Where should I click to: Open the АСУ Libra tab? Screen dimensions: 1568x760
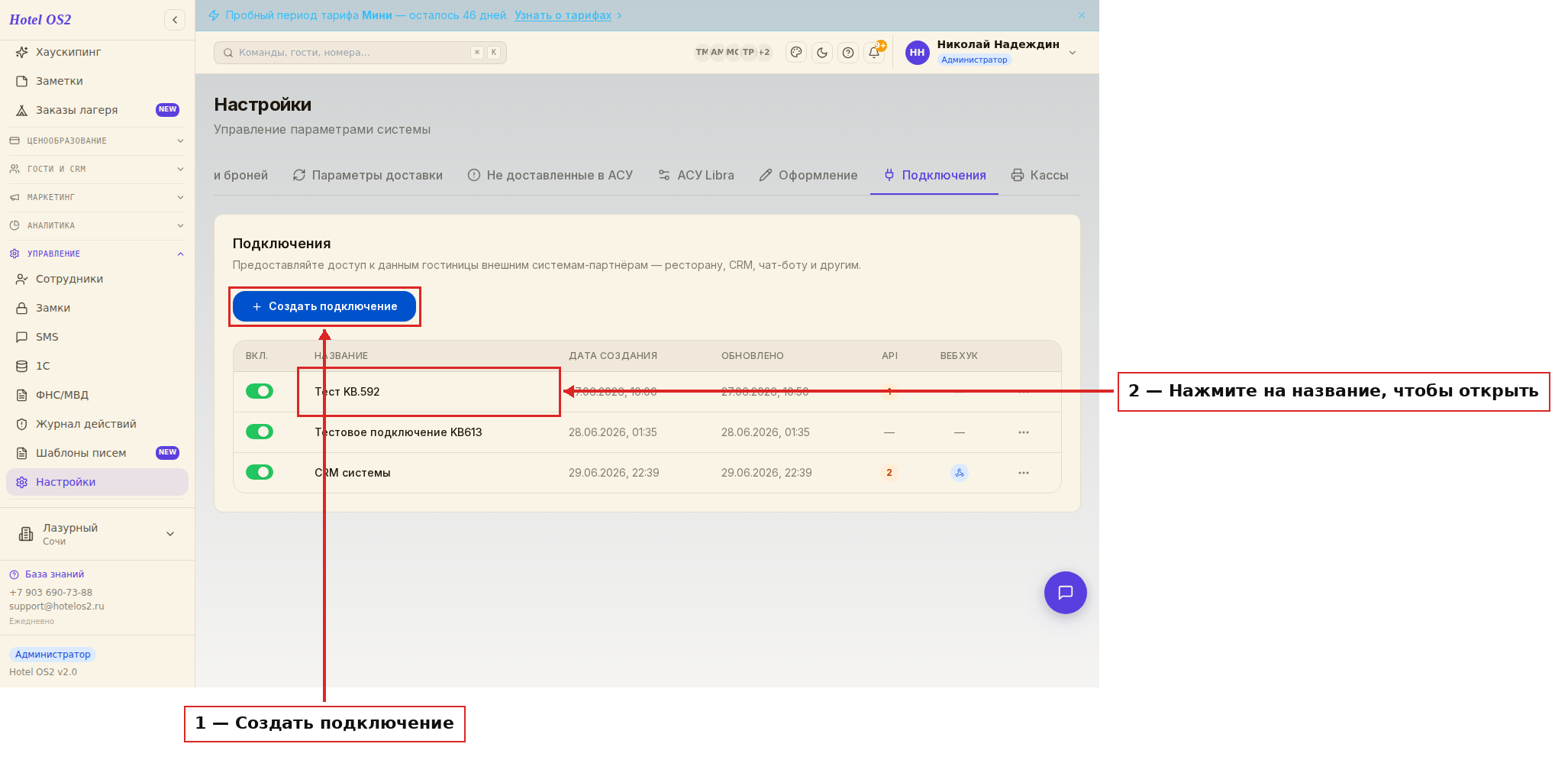tap(696, 175)
